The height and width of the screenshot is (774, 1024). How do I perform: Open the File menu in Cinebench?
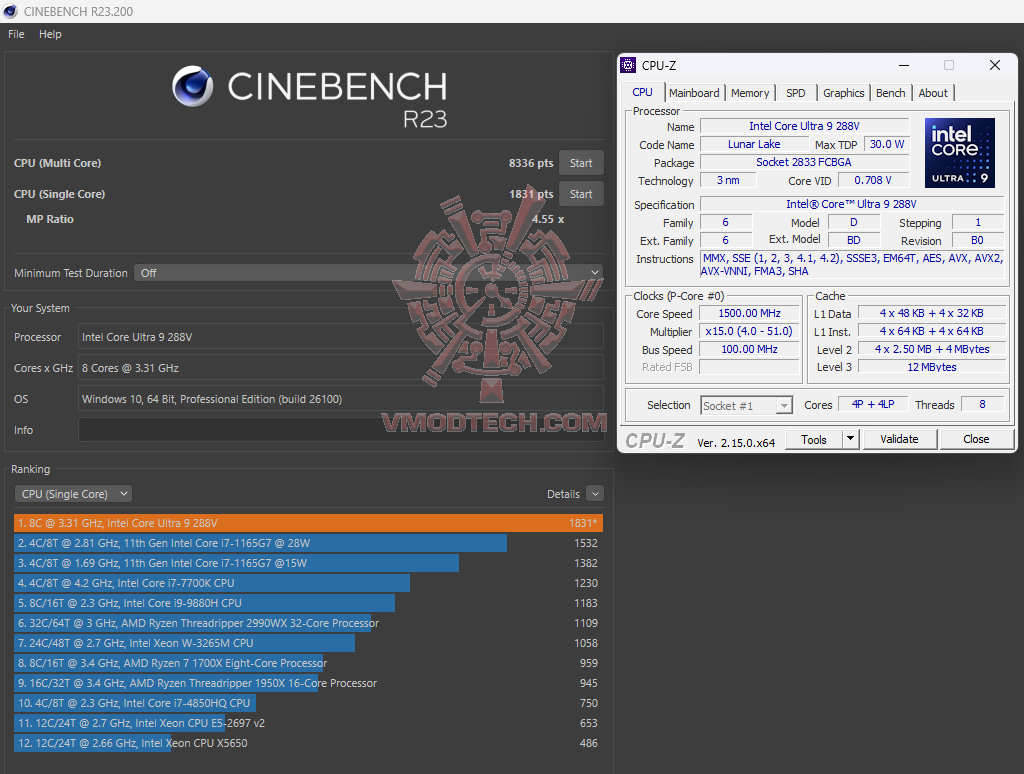(16, 34)
